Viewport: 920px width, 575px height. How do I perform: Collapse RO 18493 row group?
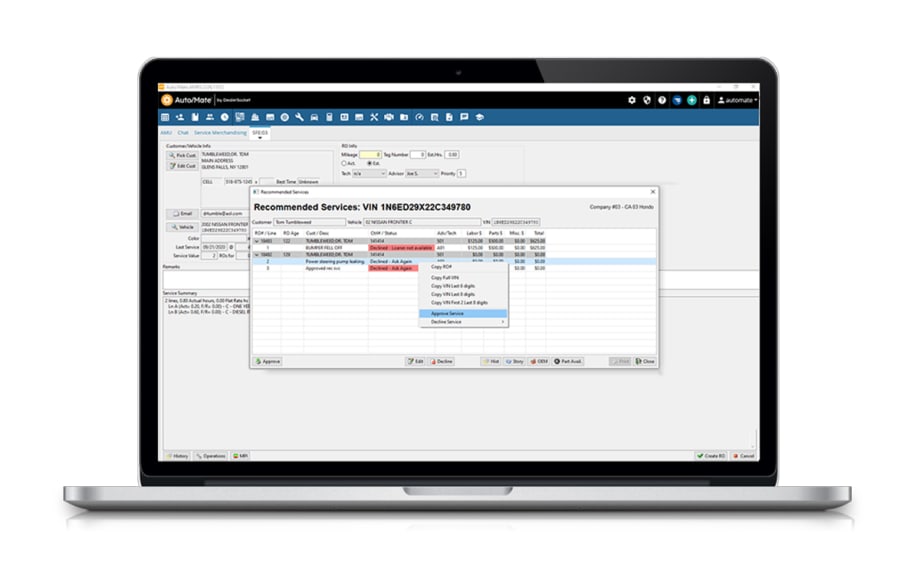tap(256, 241)
